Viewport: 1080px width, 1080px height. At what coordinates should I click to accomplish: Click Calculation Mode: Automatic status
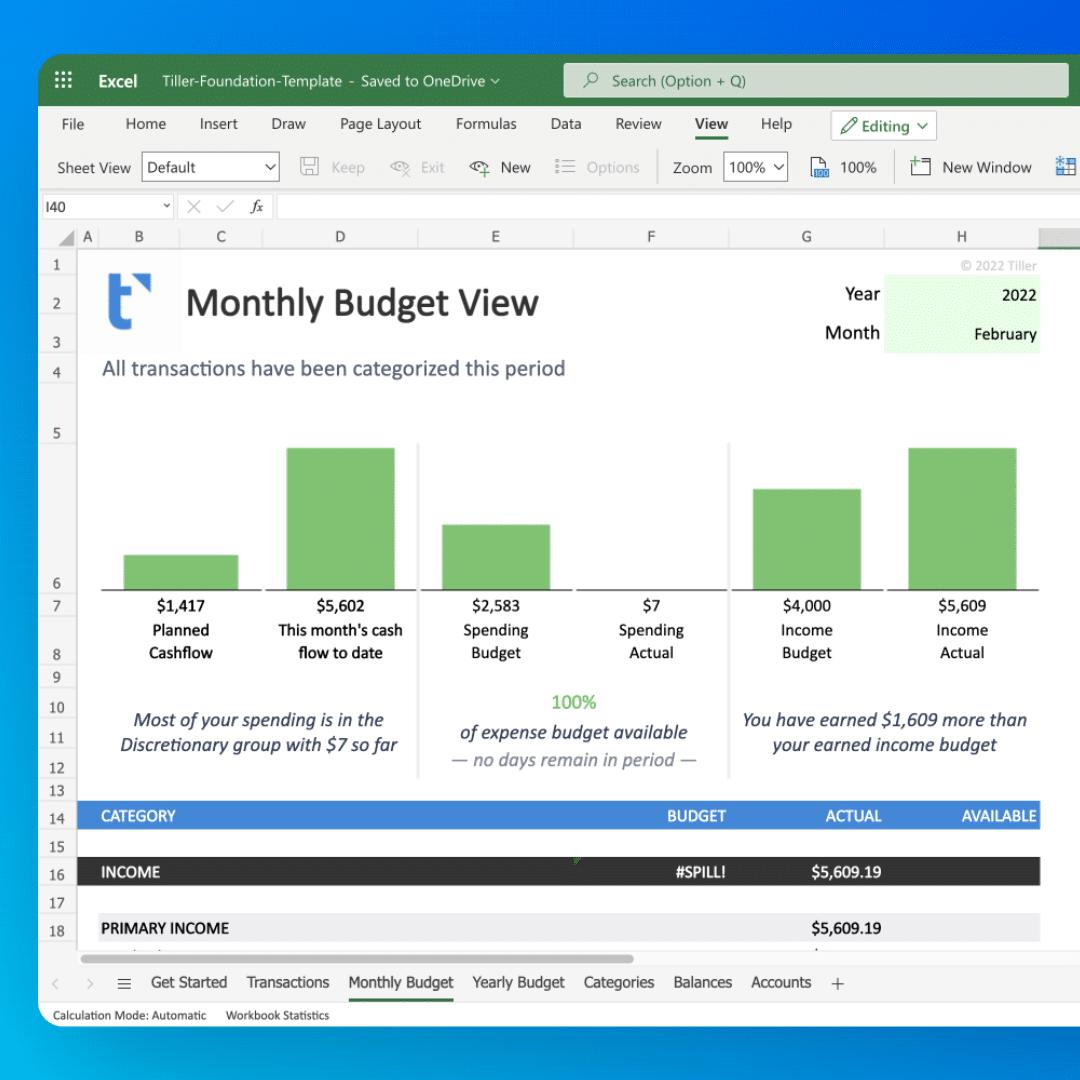[129, 1016]
